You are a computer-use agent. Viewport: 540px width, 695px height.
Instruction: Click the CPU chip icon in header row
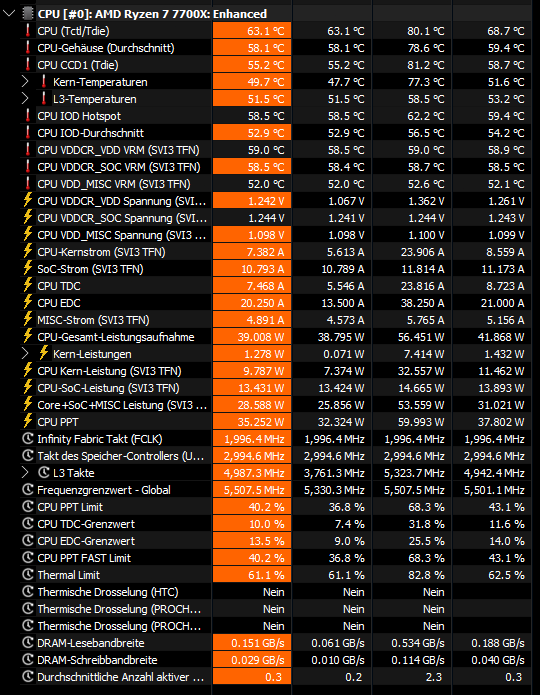pyautogui.click(x=27, y=14)
